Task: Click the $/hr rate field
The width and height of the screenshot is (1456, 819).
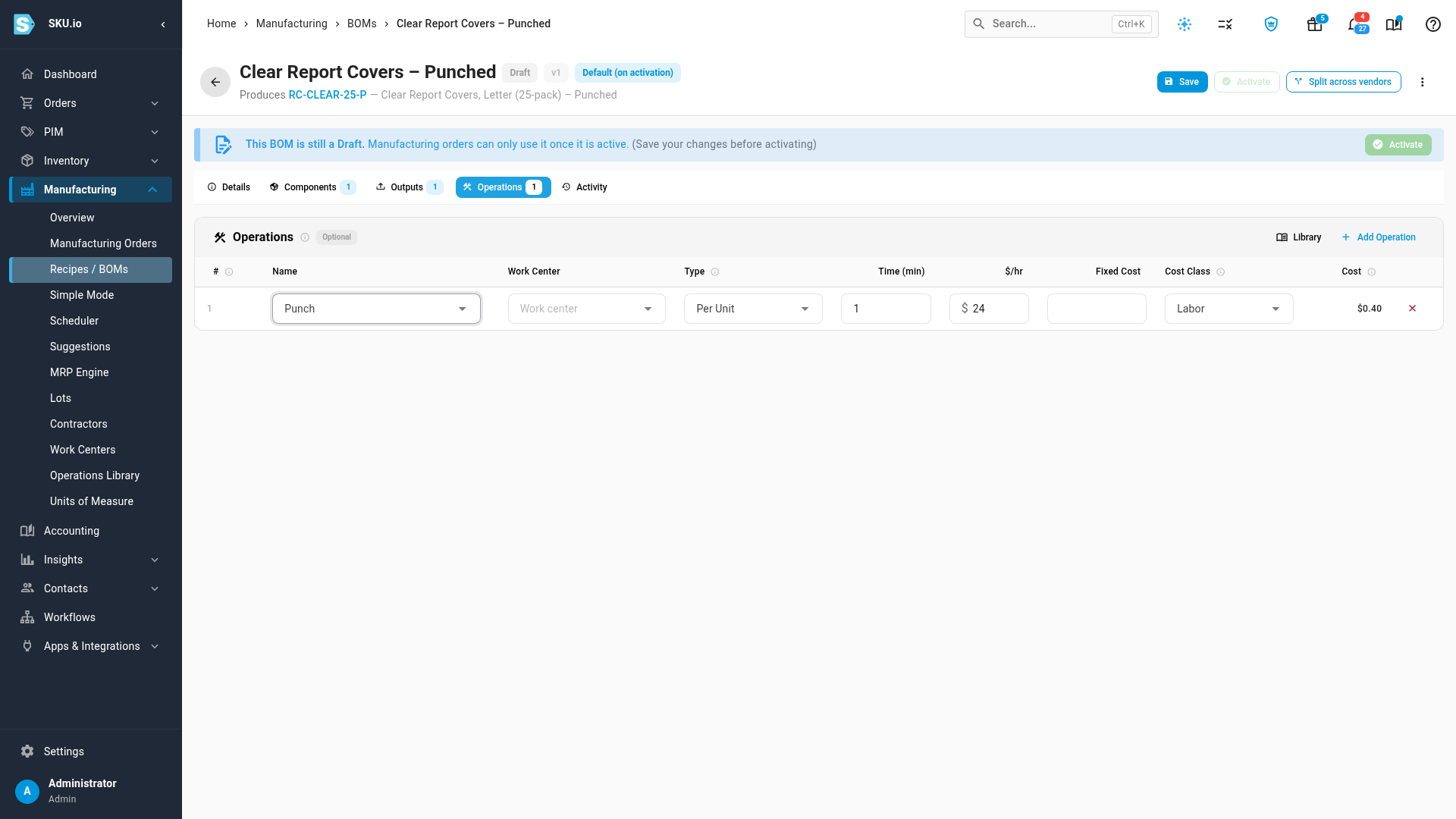Action: (989, 309)
